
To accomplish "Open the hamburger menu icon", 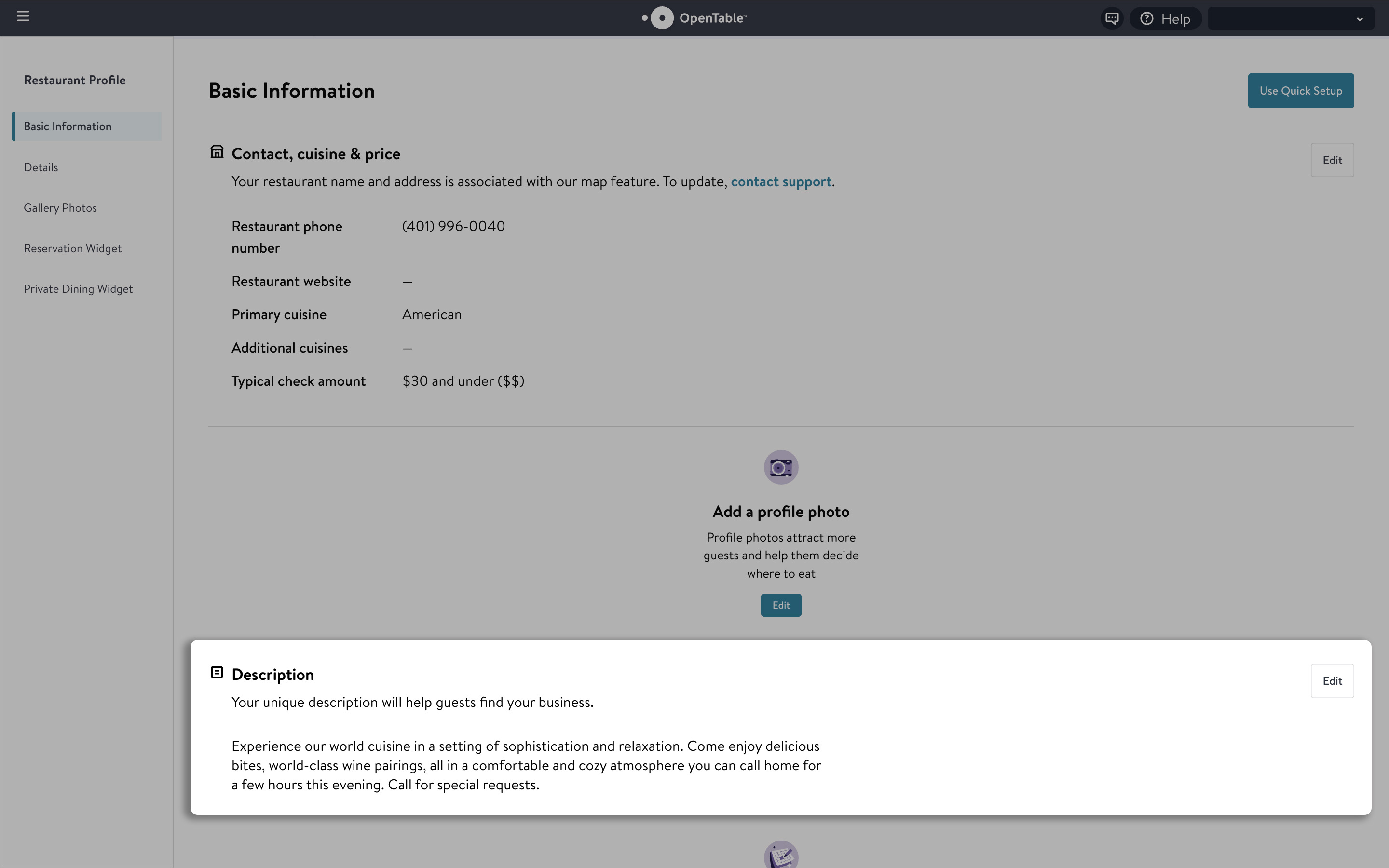I will tap(23, 16).
